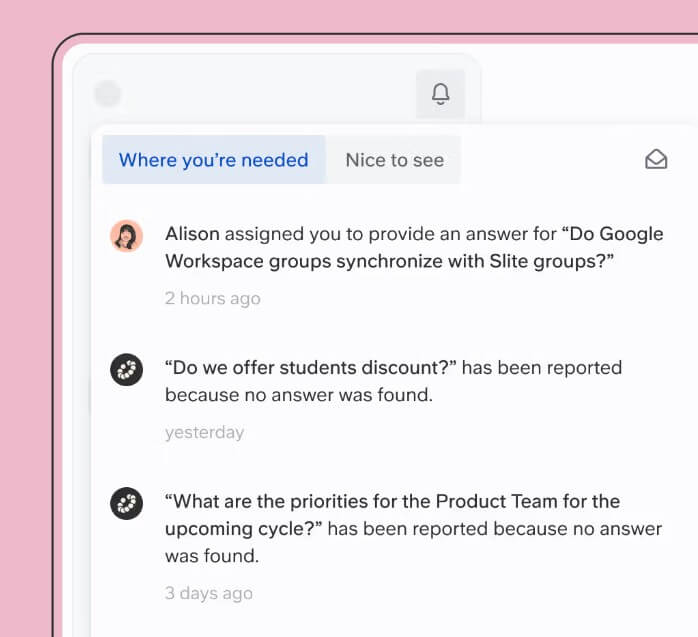Screen dimensions: 698x637
Task: Open the Product Team priorities question notification
Action: (392, 547)
